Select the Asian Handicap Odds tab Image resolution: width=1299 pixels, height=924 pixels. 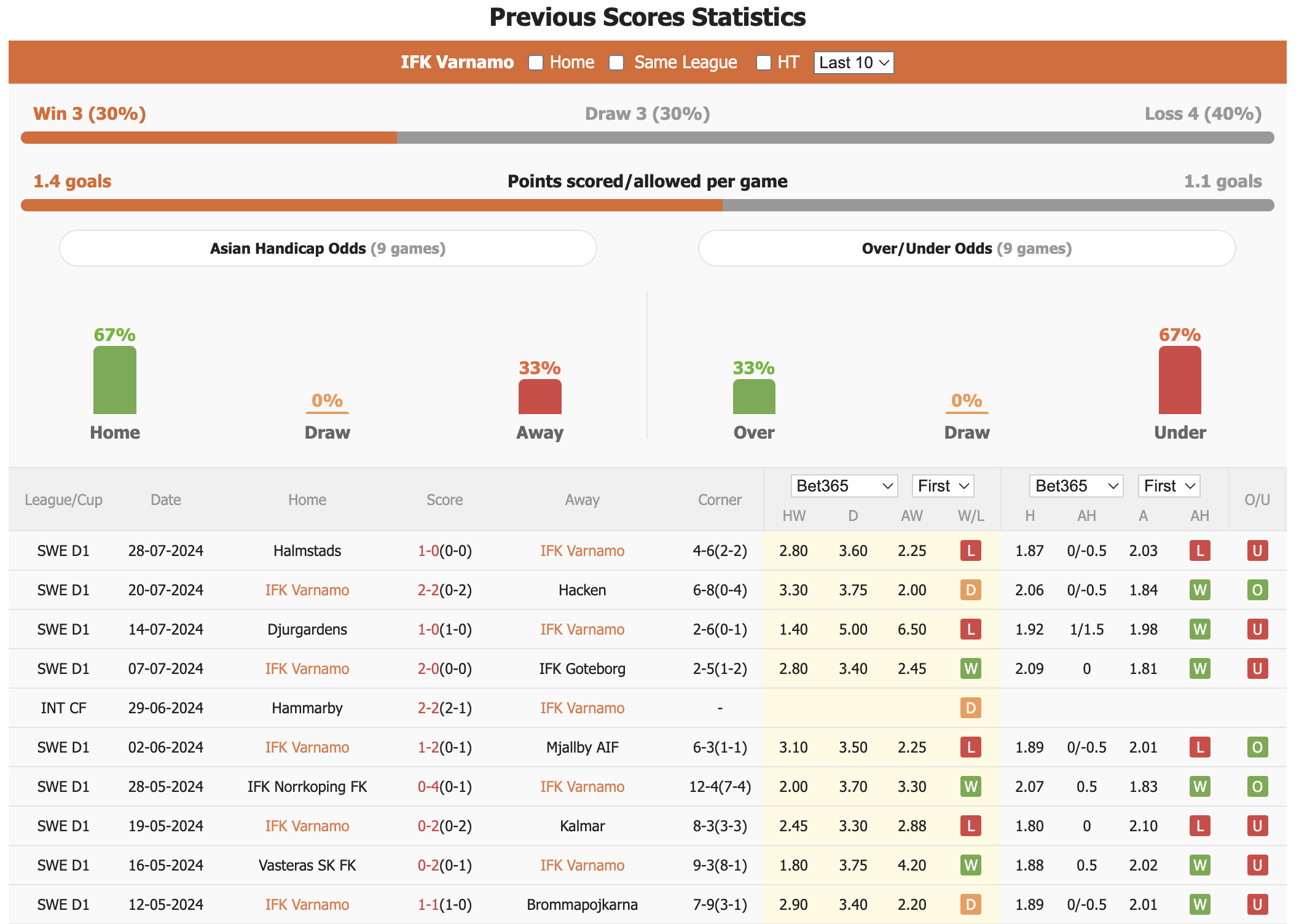click(328, 248)
